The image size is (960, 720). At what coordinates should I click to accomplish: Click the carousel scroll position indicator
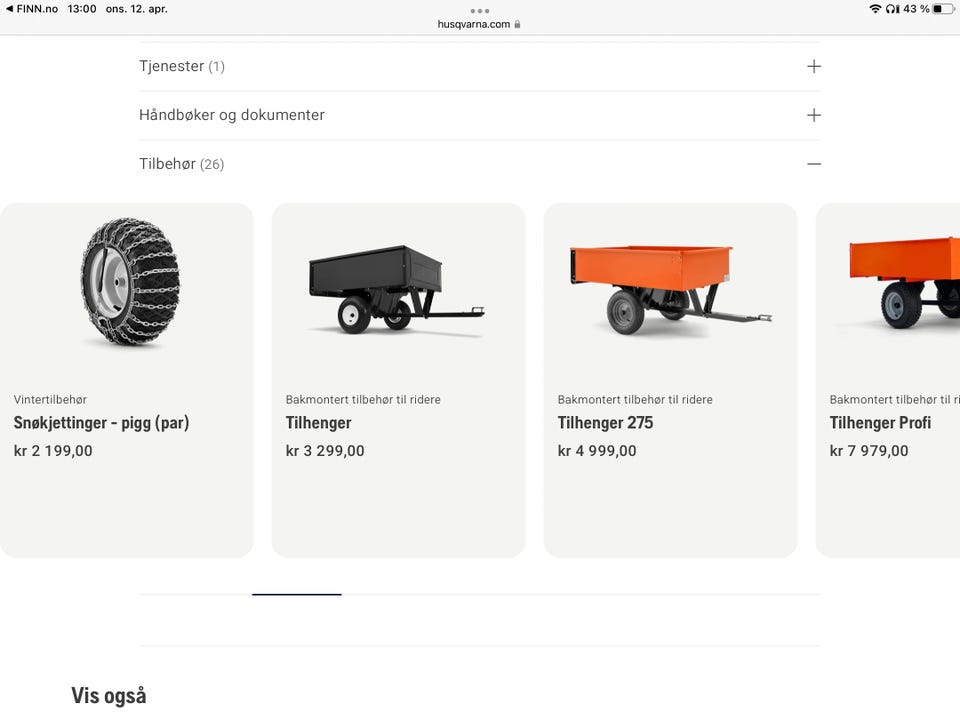coord(297,594)
